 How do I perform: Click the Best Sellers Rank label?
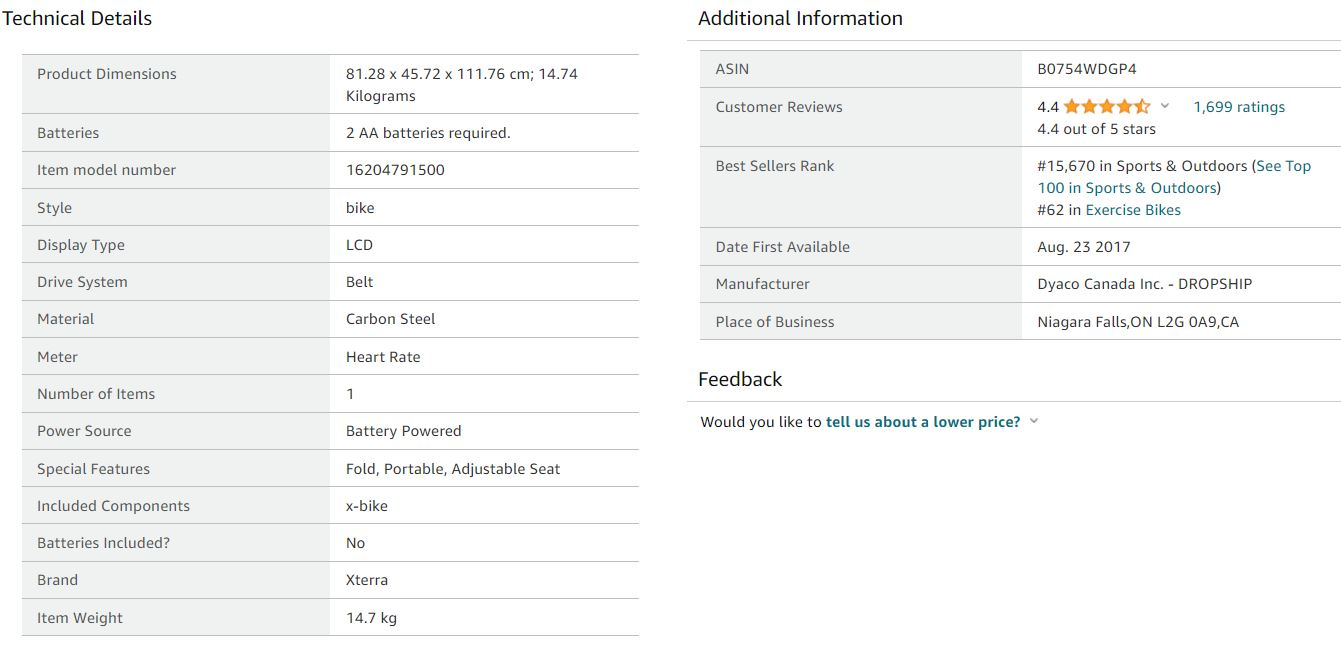(775, 166)
